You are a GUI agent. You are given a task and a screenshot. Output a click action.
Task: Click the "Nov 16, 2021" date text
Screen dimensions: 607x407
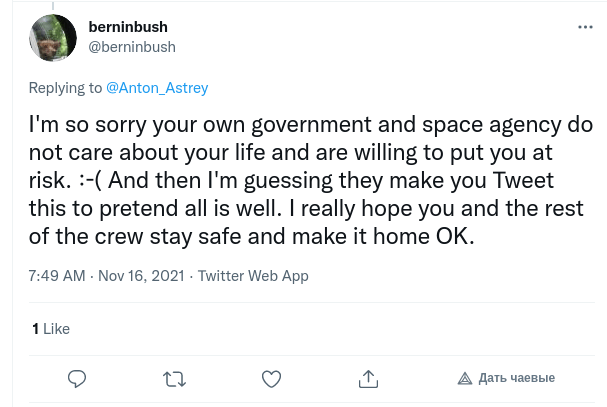point(142,275)
